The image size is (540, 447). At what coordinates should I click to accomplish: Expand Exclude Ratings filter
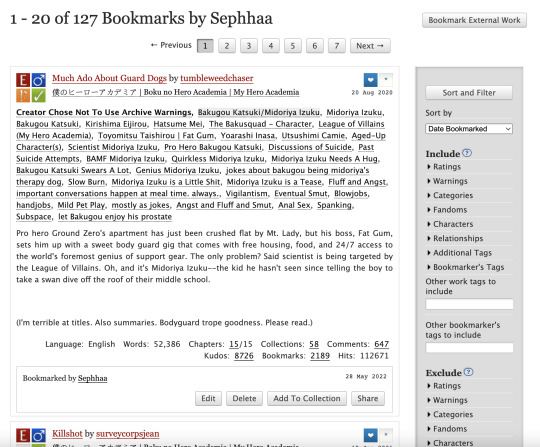tap(444, 386)
